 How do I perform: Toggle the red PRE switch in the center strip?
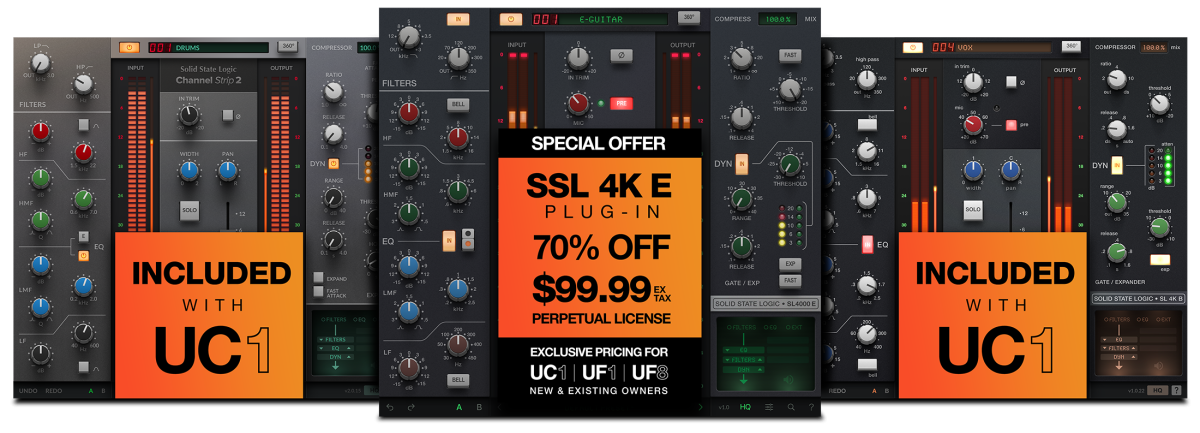[x=622, y=103]
